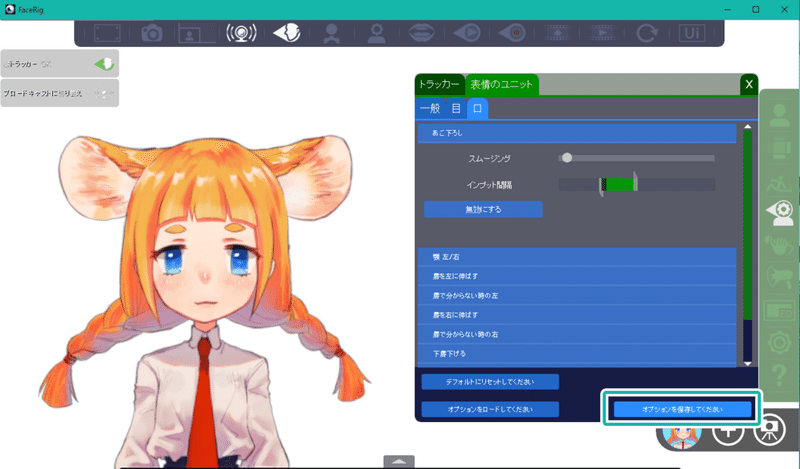The width and height of the screenshot is (800, 469).
Task: Open the eye-gear tracking settings sidebar icon
Action: point(779,213)
